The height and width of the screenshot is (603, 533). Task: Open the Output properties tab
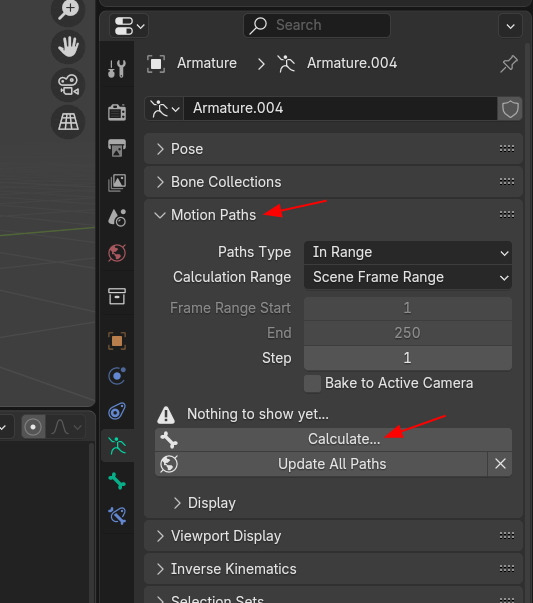[117, 148]
